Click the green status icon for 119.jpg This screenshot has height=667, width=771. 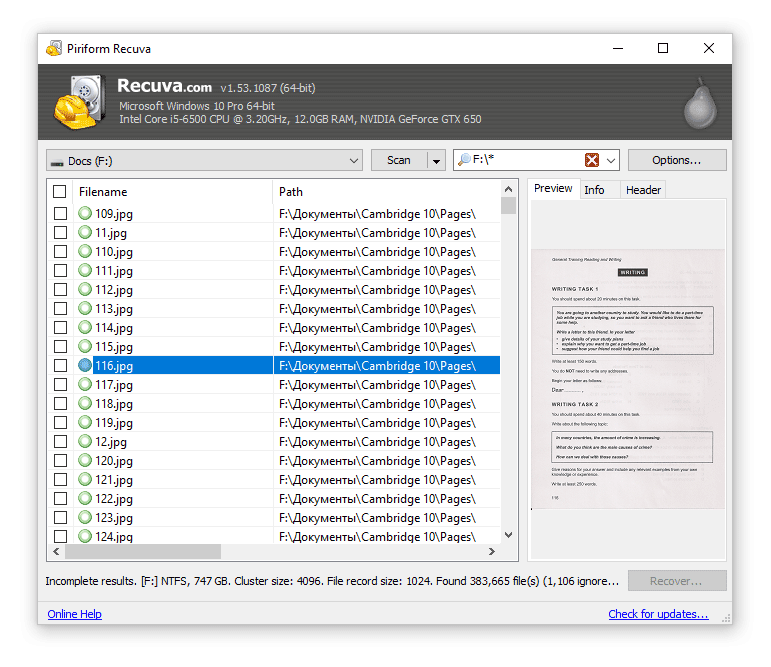(85, 423)
